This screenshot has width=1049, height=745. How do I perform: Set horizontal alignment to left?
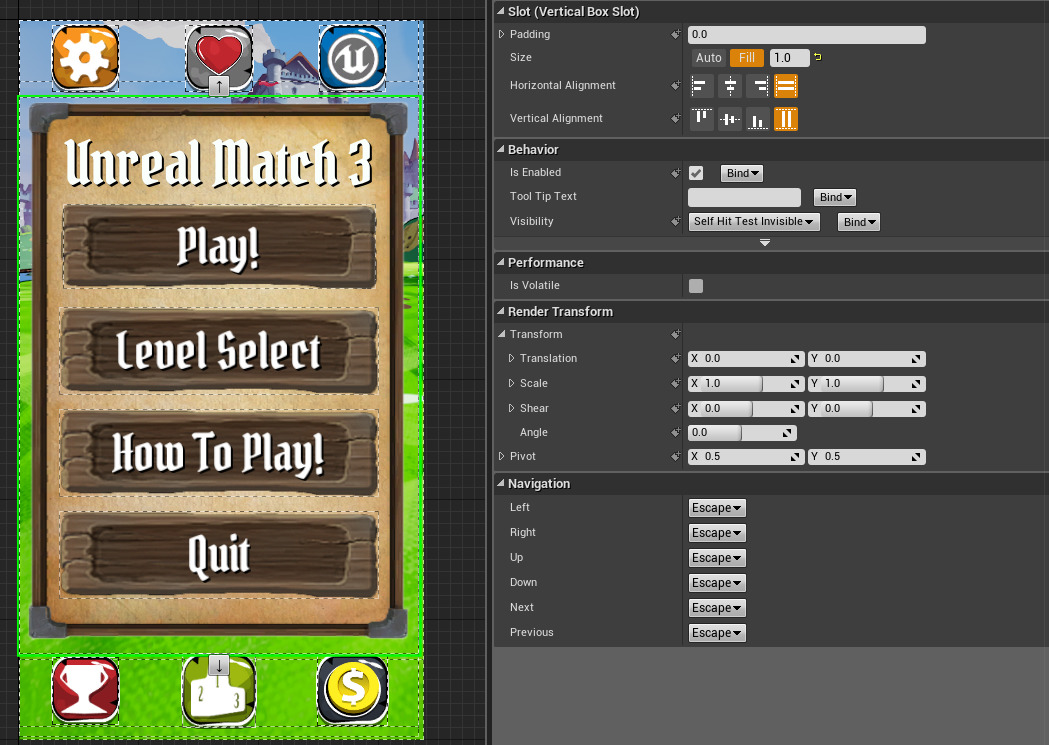(701, 86)
